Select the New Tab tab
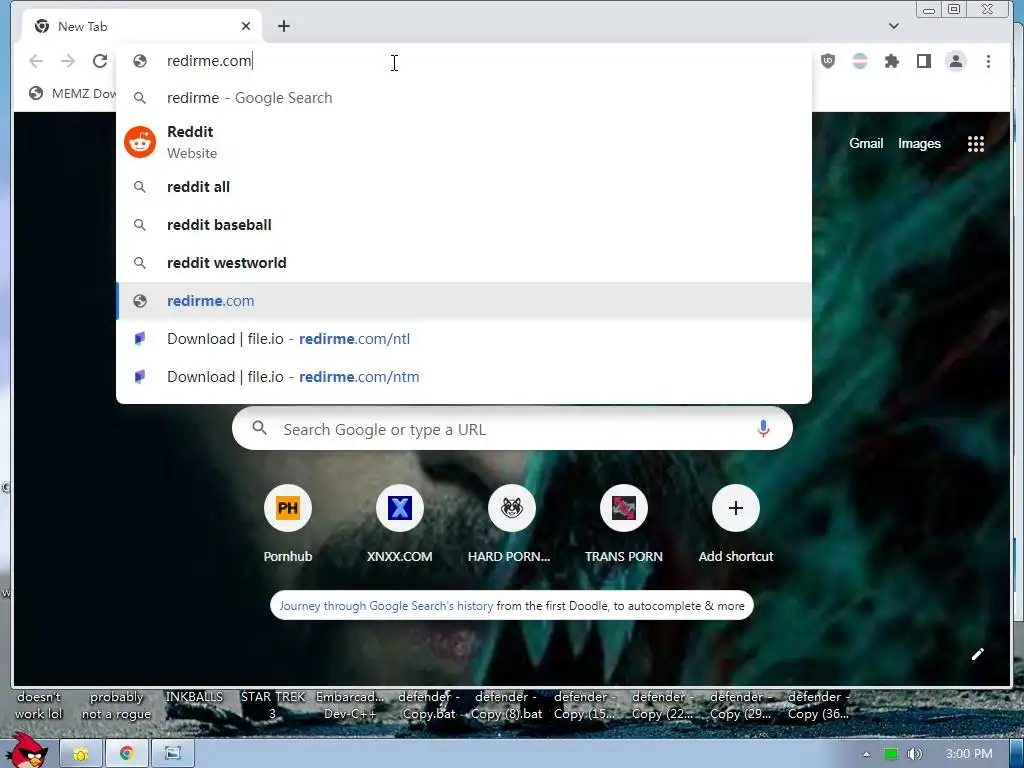 [x=142, y=27]
